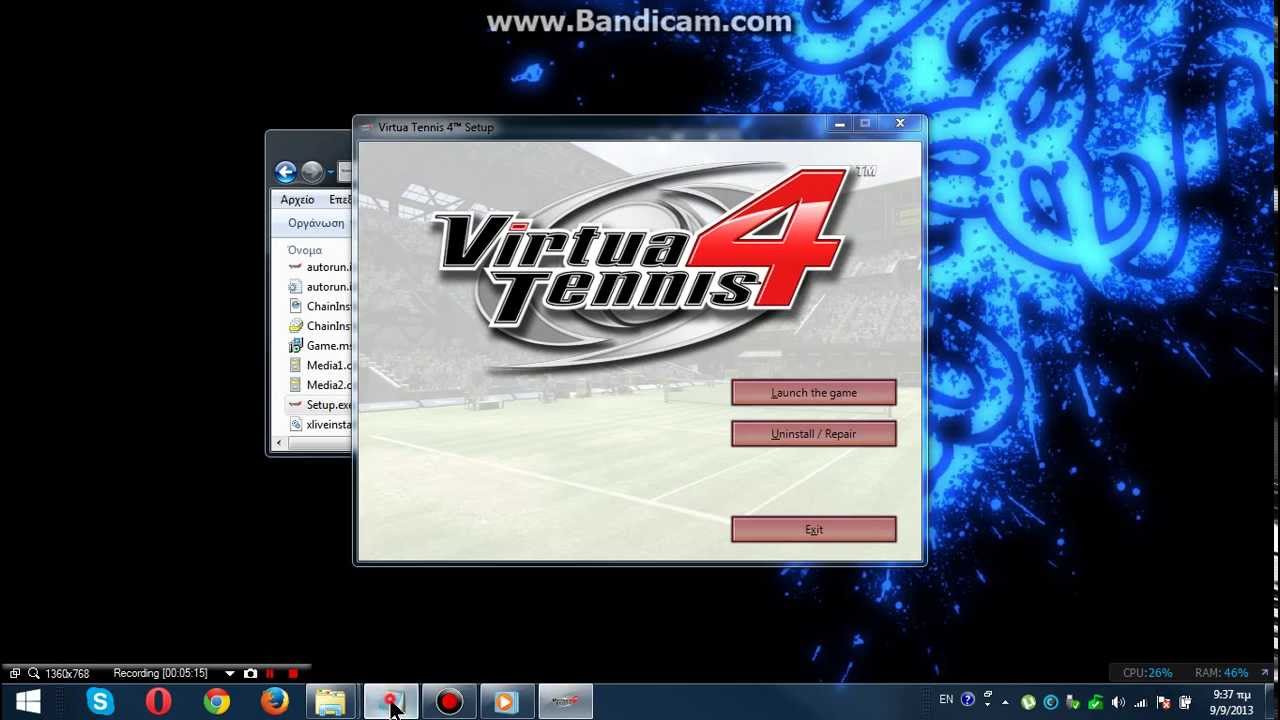Show hidden tray icons
The width and height of the screenshot is (1280, 720).
1005,702
